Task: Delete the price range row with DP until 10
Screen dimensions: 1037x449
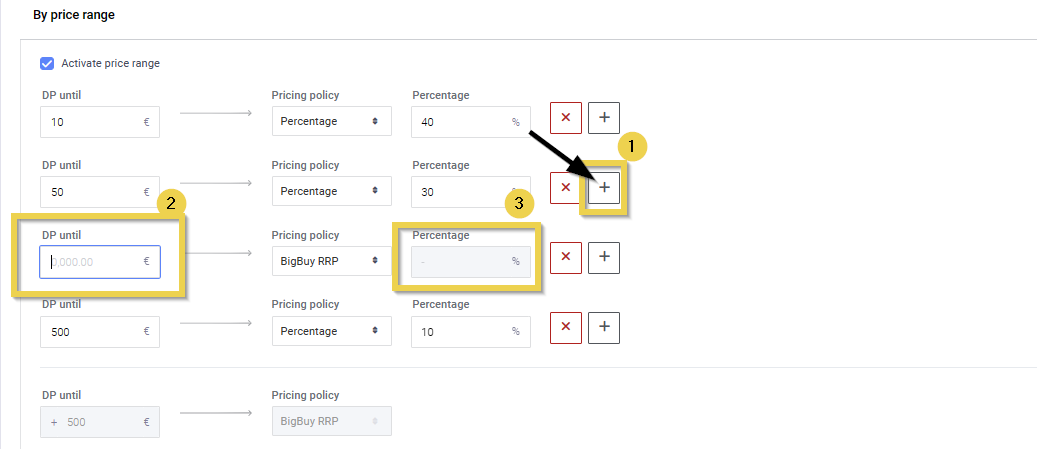Action: 565,118
